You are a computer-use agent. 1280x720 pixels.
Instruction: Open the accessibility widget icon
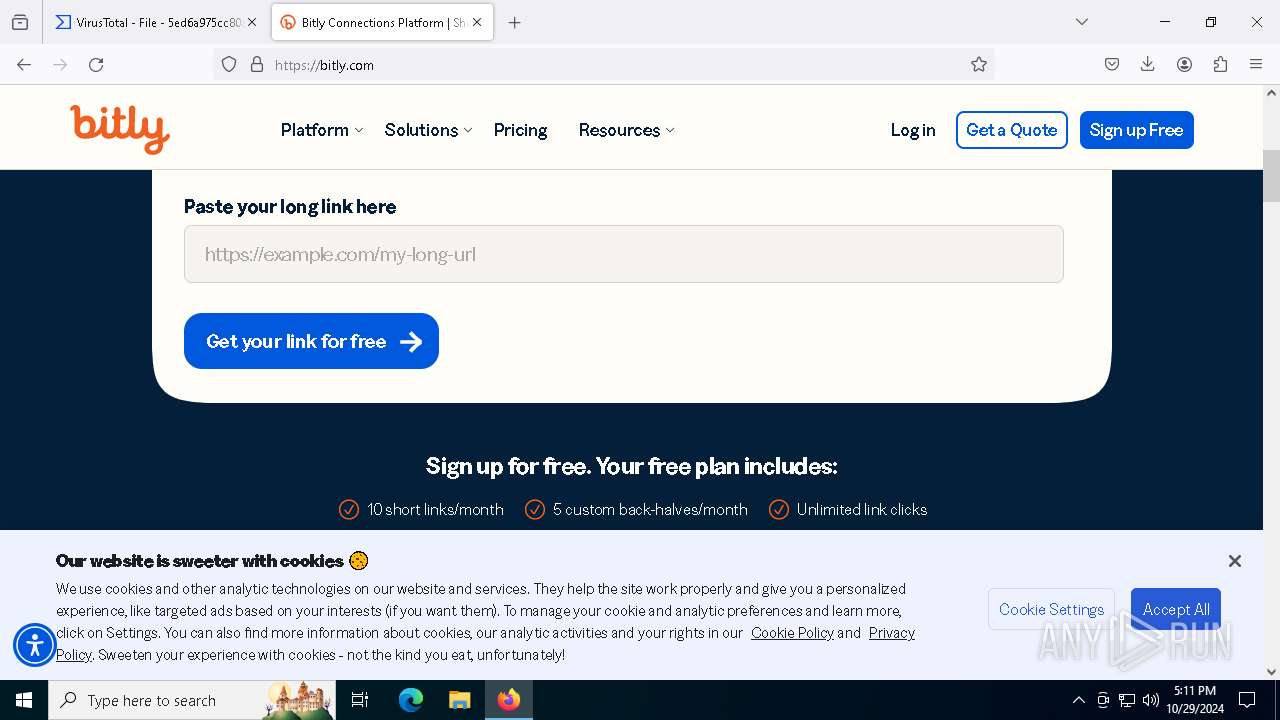(x=35, y=645)
